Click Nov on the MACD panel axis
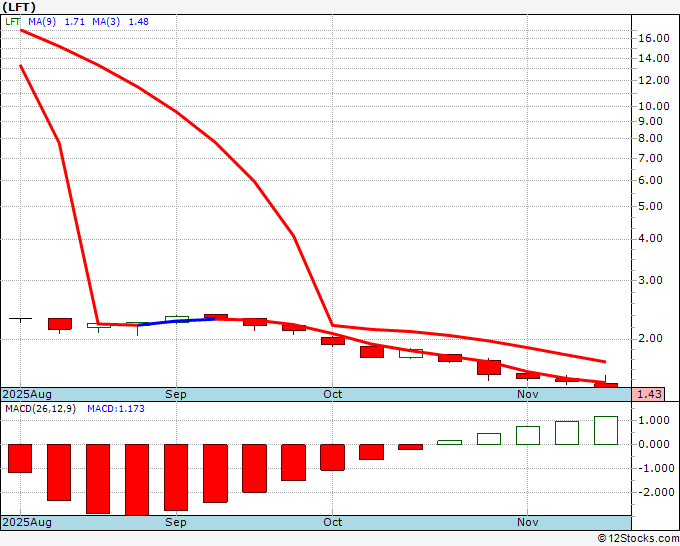 (527, 522)
